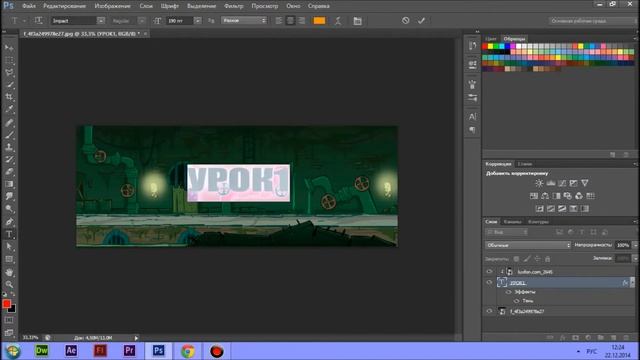Open the layer opacity dropdown arrow
Image resolution: width=640 pixels, height=360 pixels.
(x=635, y=245)
